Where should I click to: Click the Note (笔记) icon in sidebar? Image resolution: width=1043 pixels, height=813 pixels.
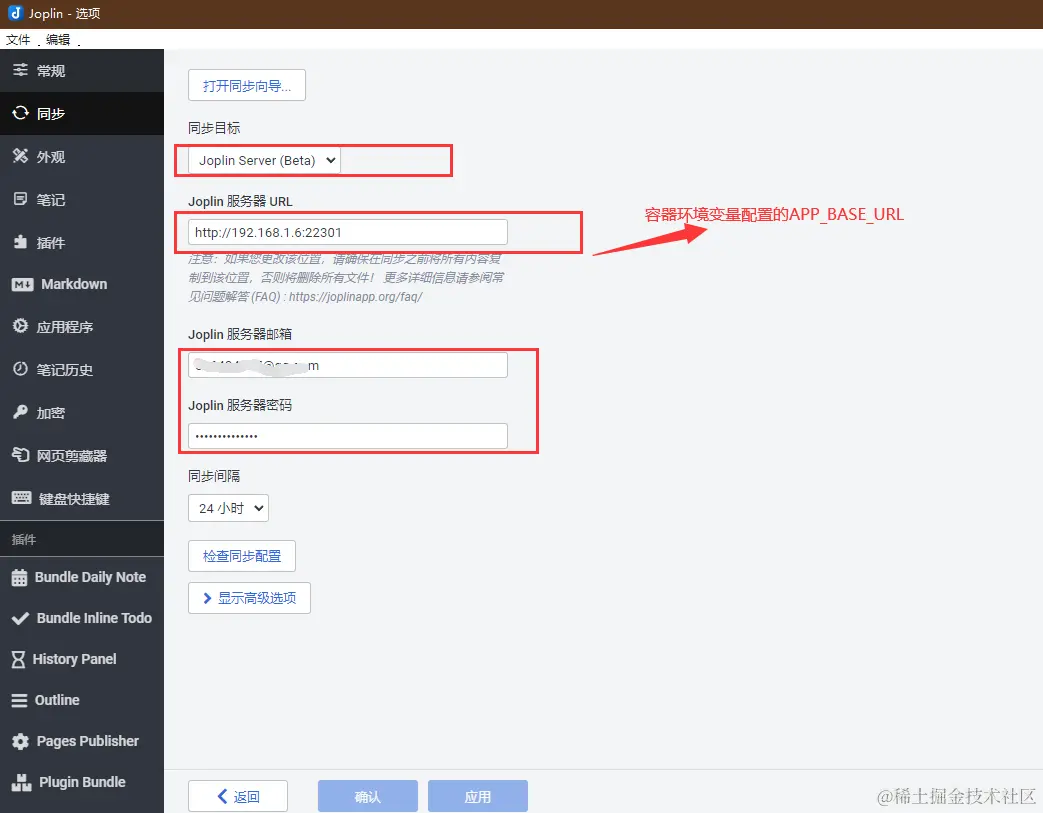[x=21, y=199]
